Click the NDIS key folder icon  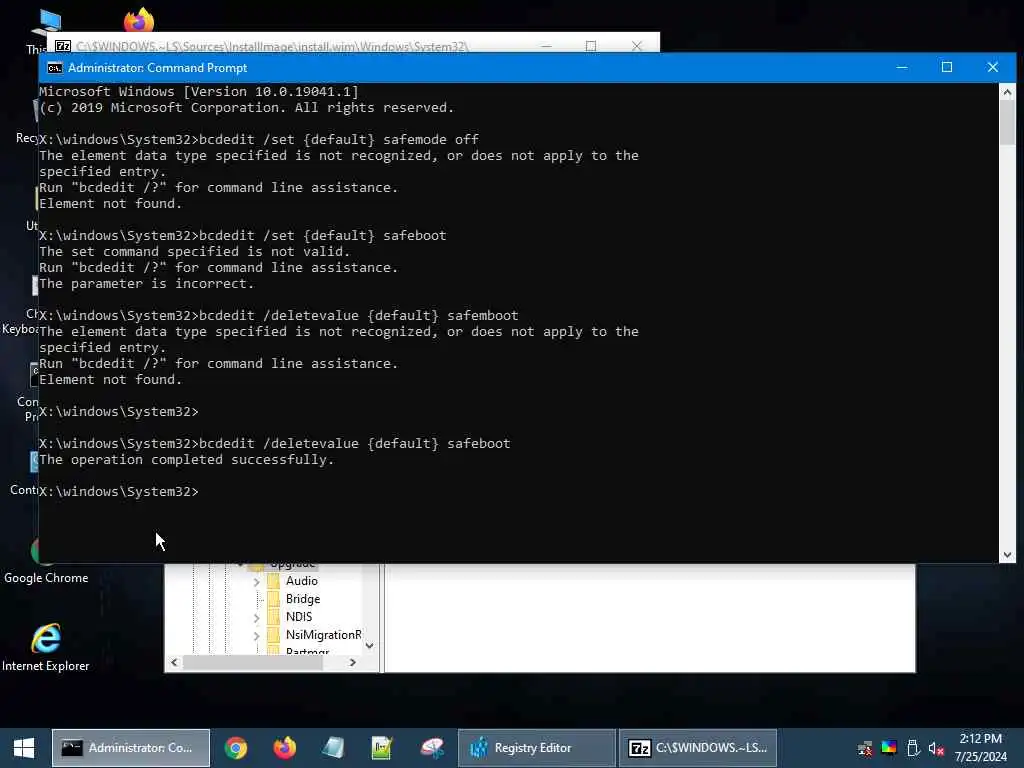point(274,616)
